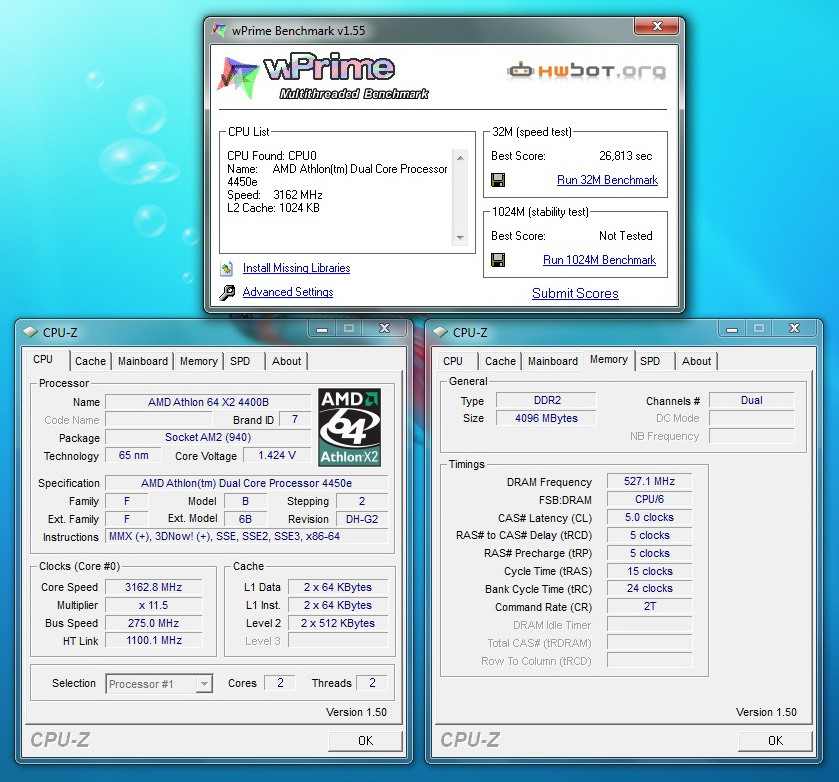Click the wPrime title bar app icon
This screenshot has height=782, width=839.
click(x=218, y=30)
